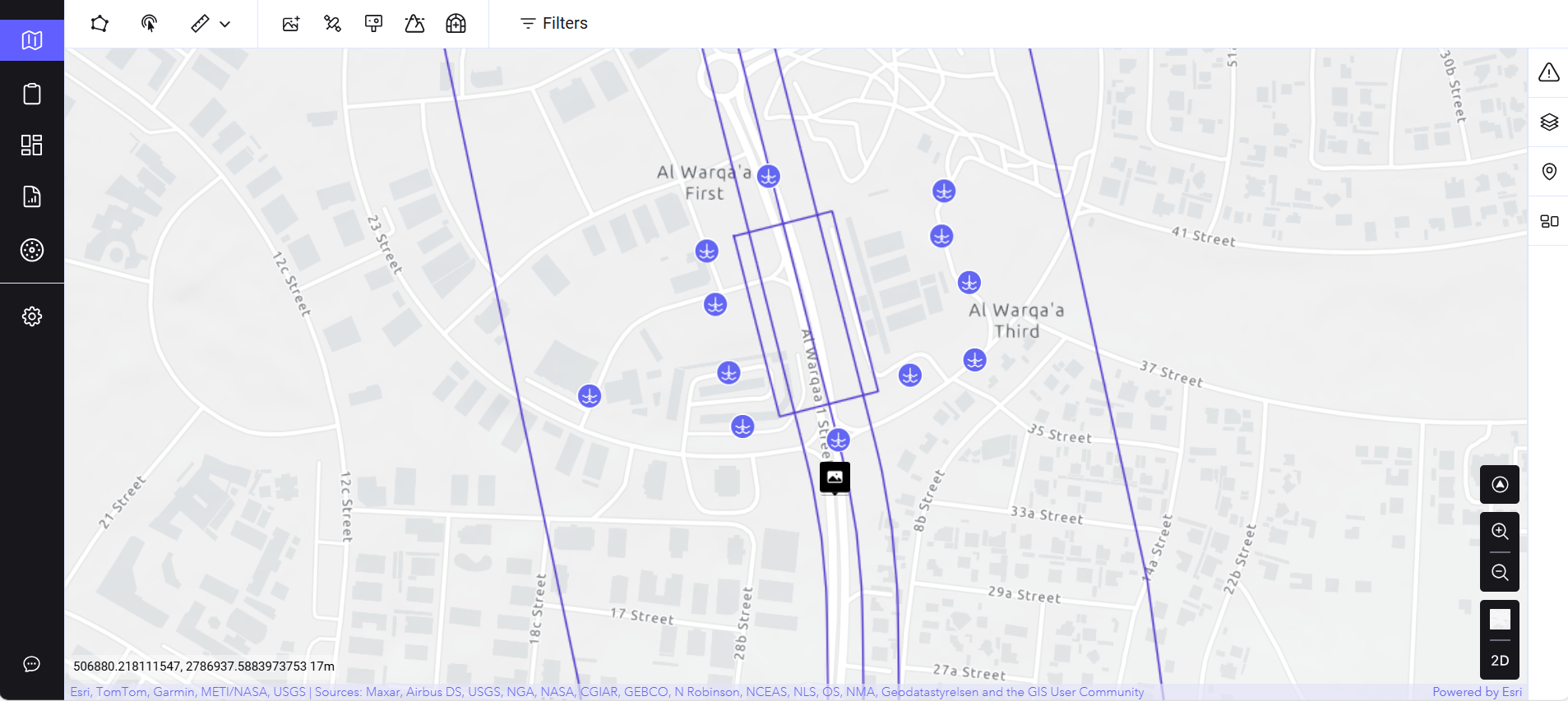Open the dashboard widgets page

[32, 145]
